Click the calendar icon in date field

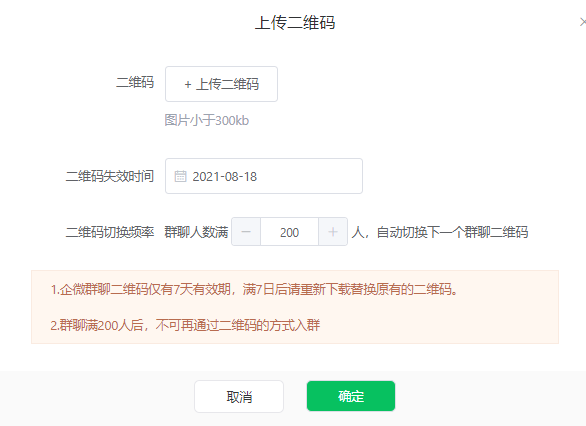pos(180,176)
